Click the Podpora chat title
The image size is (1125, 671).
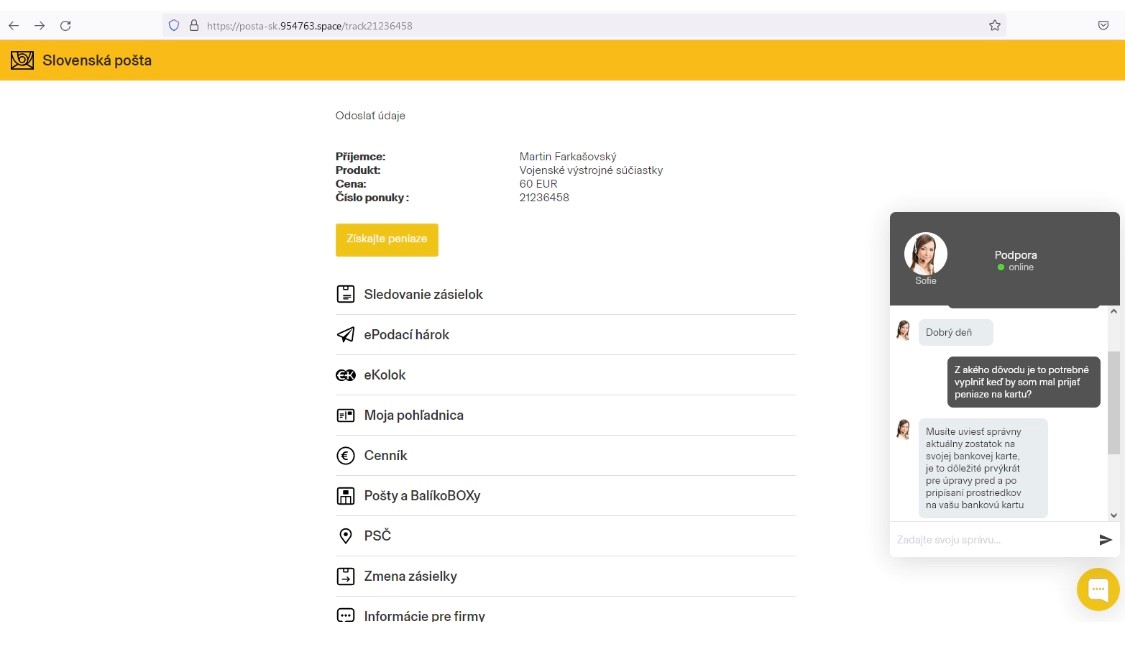pyautogui.click(x=1015, y=255)
